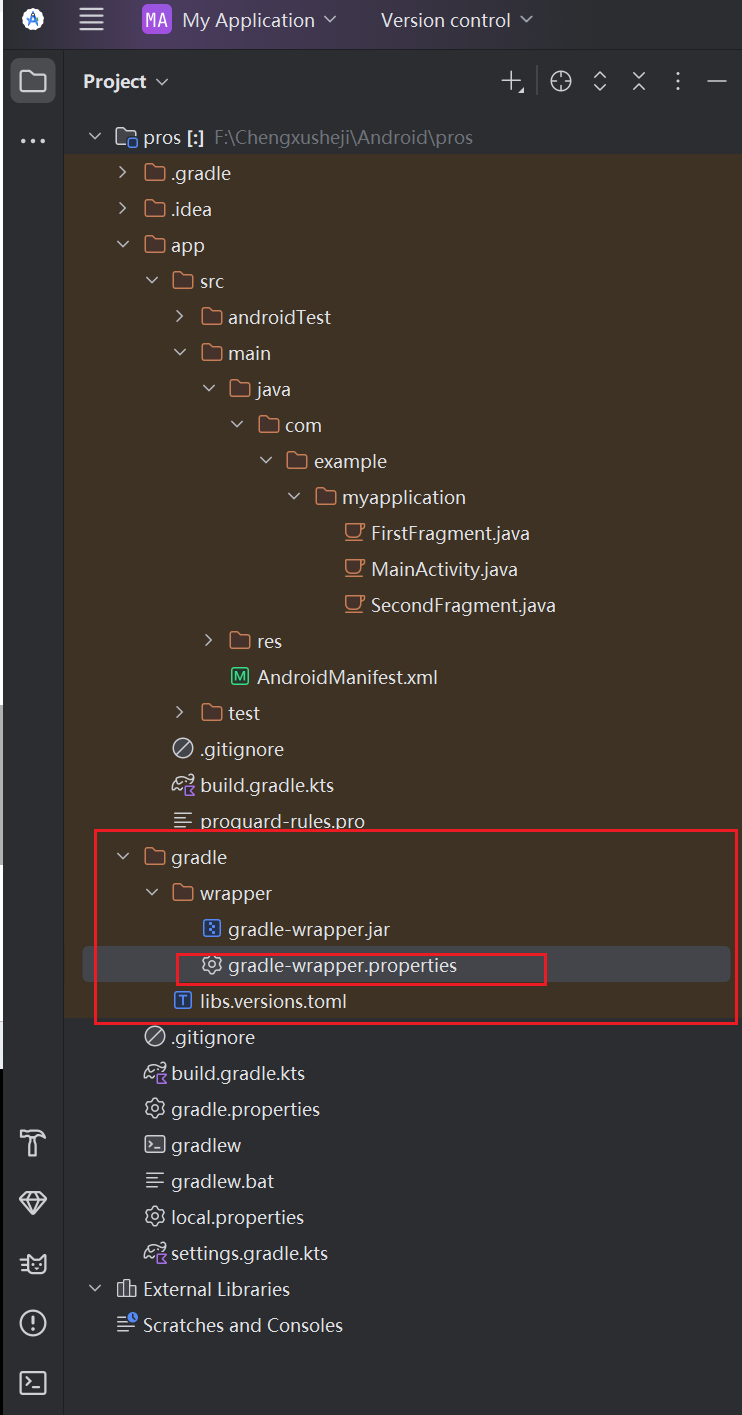This screenshot has height=1415, width=742.
Task: Expand All tree items icon
Action: click(x=600, y=82)
